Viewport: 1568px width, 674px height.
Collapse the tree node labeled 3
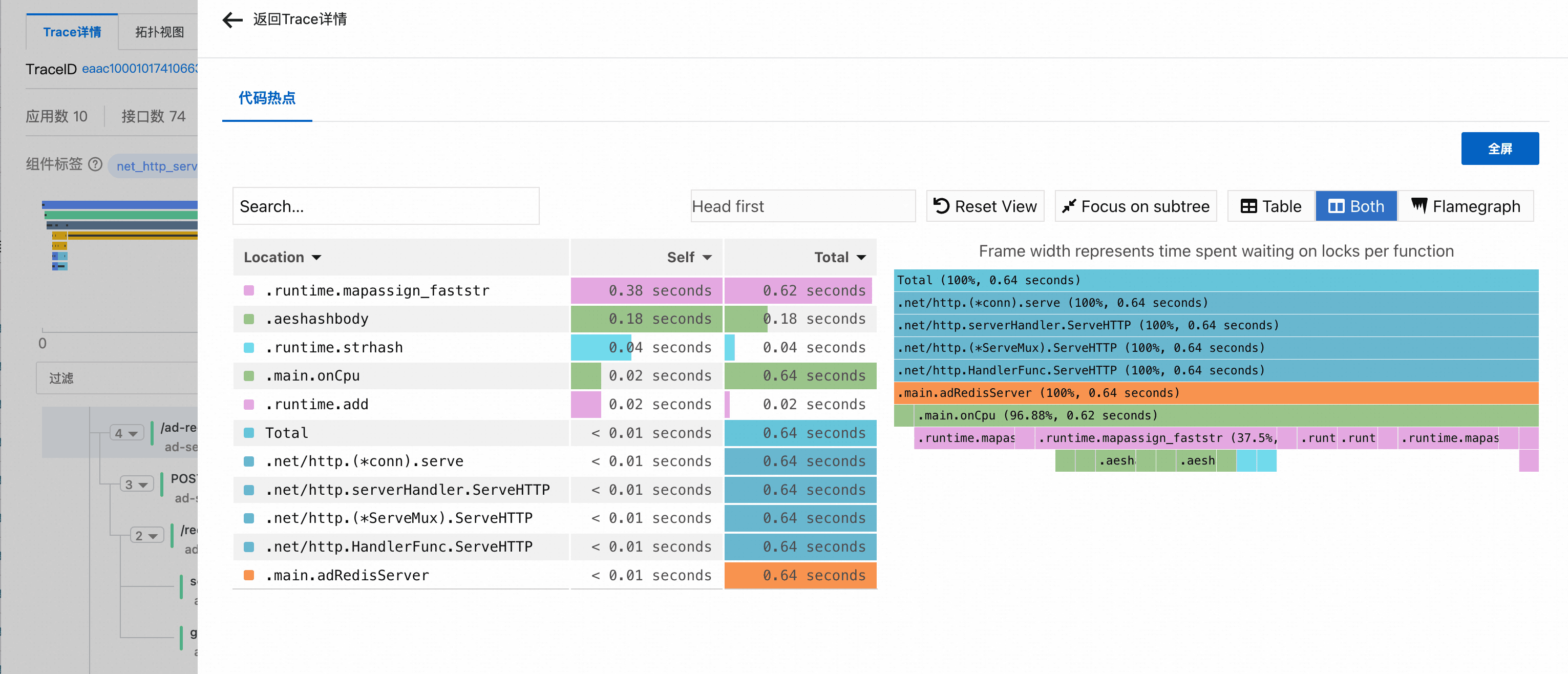[x=136, y=485]
